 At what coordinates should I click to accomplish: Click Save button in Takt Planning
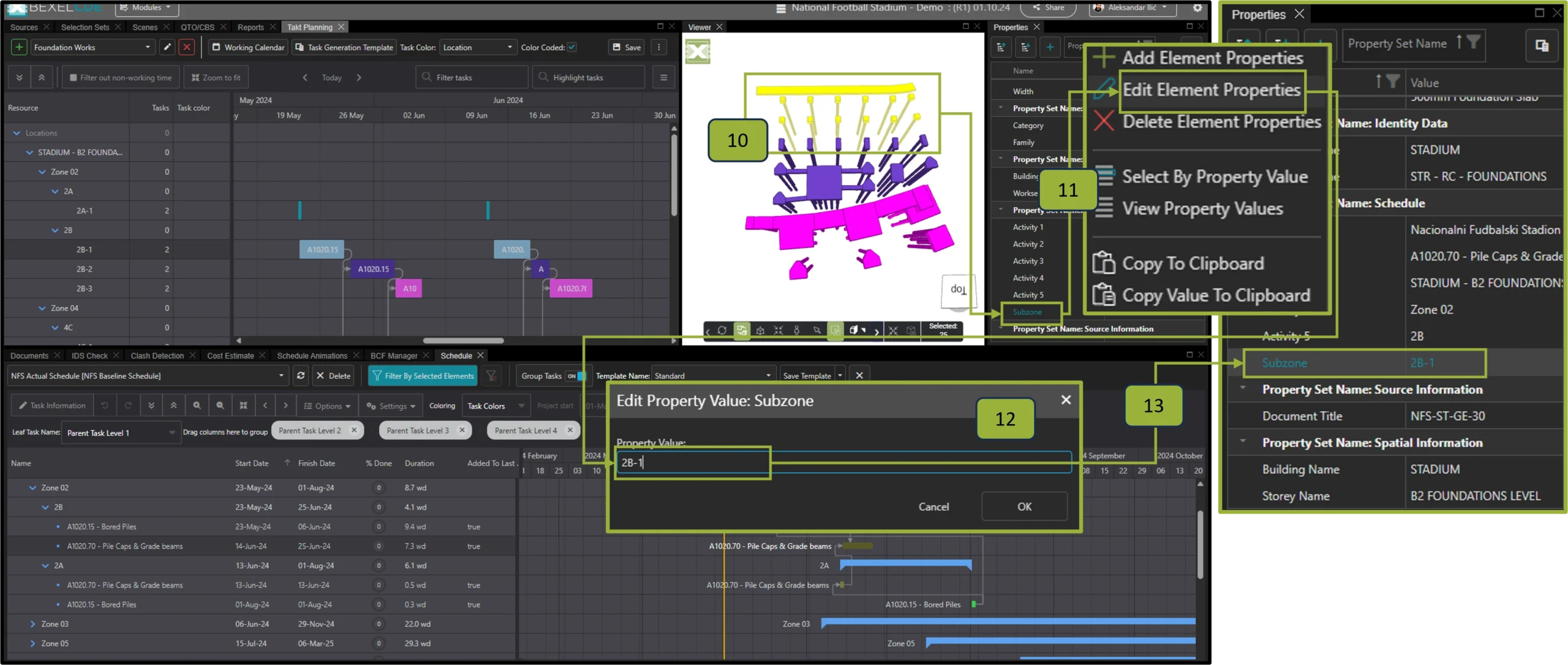pyautogui.click(x=627, y=47)
